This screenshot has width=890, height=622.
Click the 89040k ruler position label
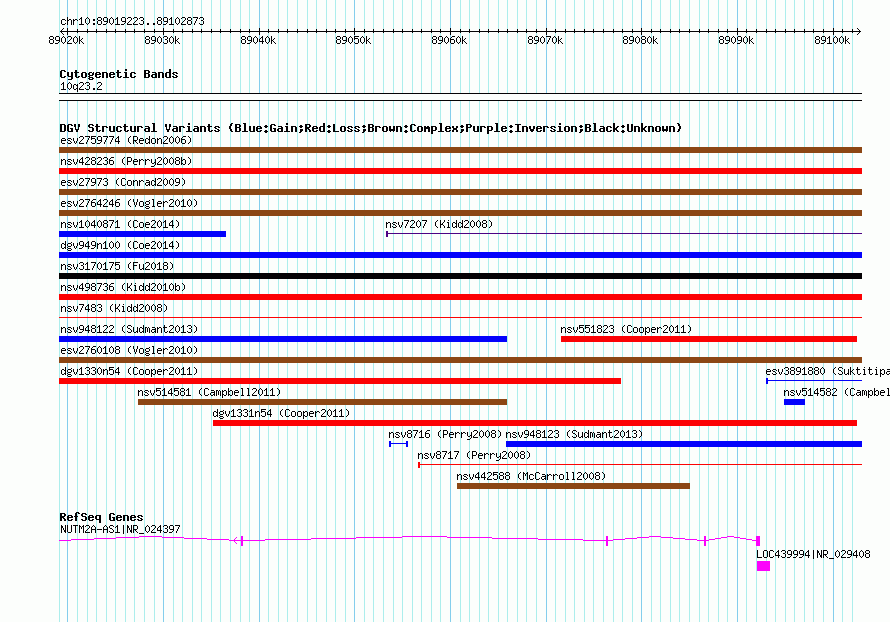258,40
